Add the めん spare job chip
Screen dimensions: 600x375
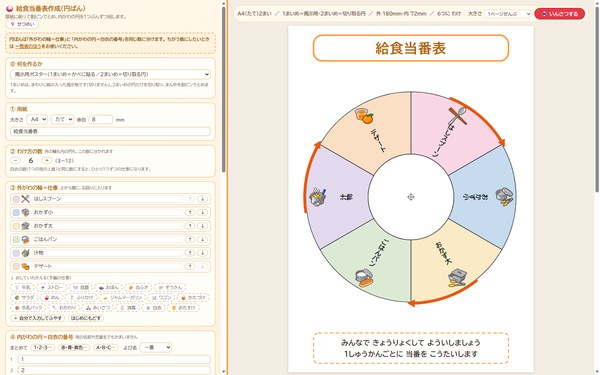52,298
